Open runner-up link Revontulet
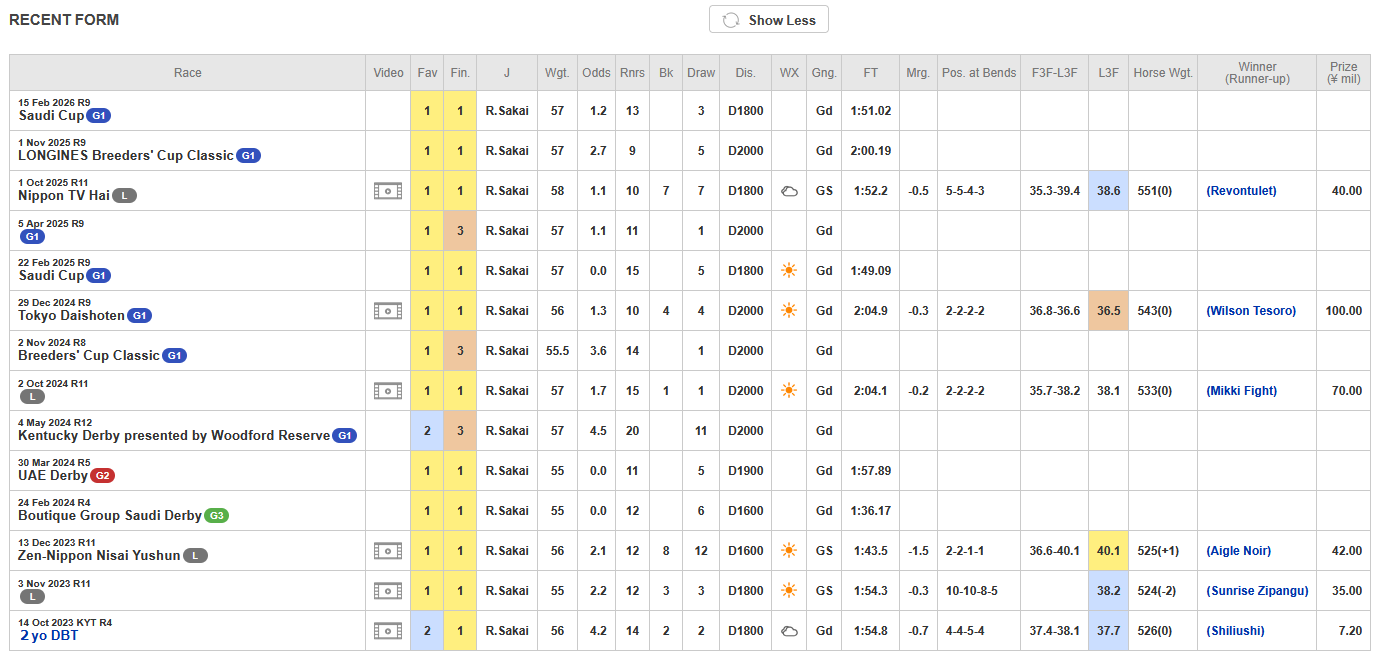Image resolution: width=1382 pixels, height=657 pixels. (1241, 191)
